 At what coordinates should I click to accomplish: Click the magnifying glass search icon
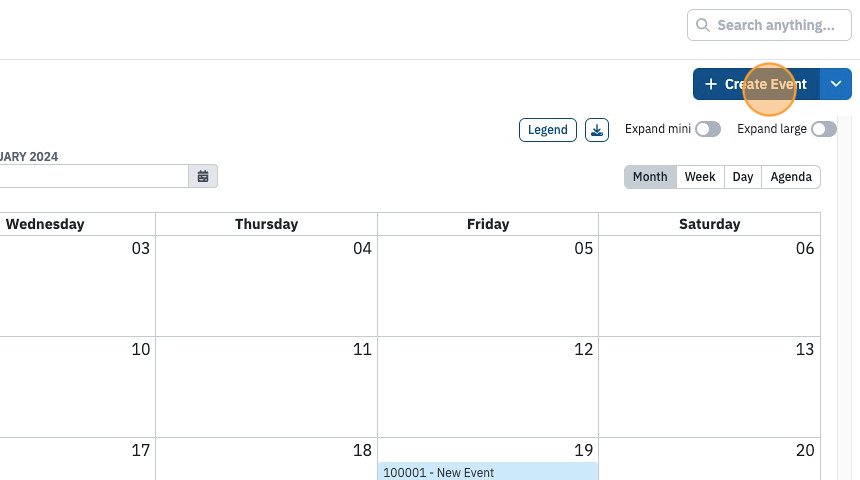(x=703, y=25)
